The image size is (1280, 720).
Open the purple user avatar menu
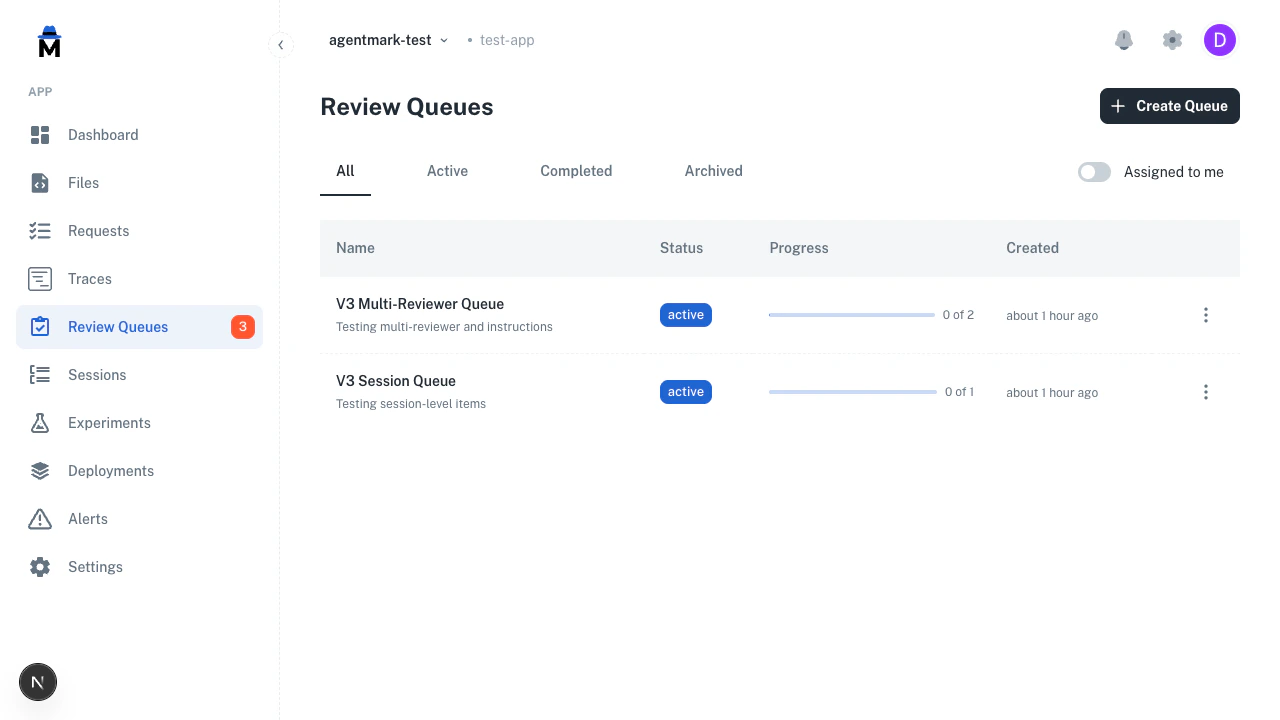click(1220, 40)
